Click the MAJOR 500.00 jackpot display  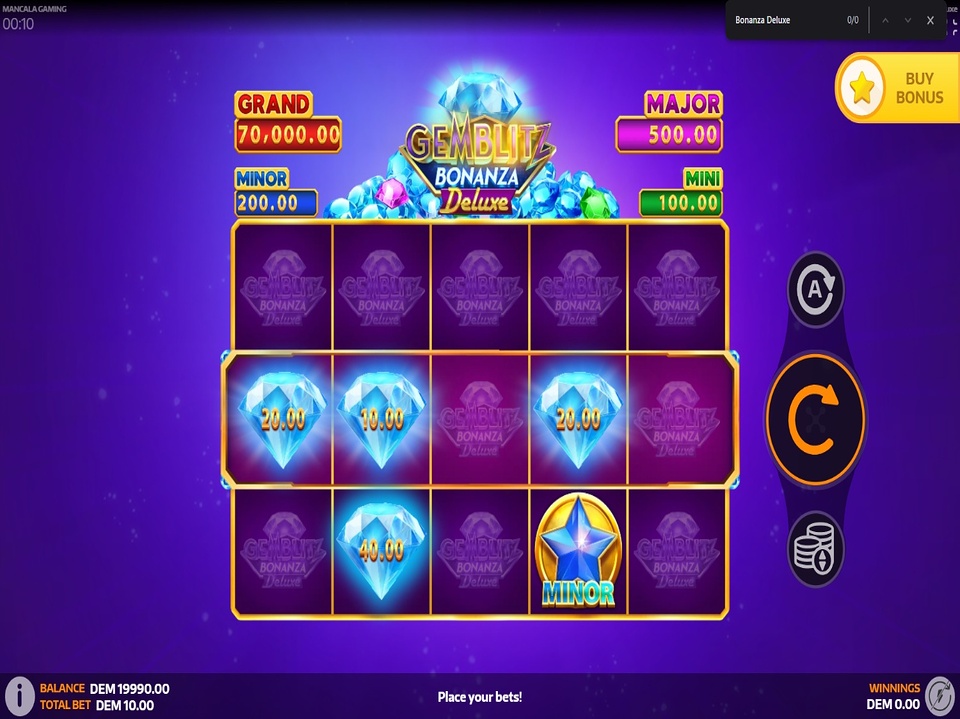point(669,121)
